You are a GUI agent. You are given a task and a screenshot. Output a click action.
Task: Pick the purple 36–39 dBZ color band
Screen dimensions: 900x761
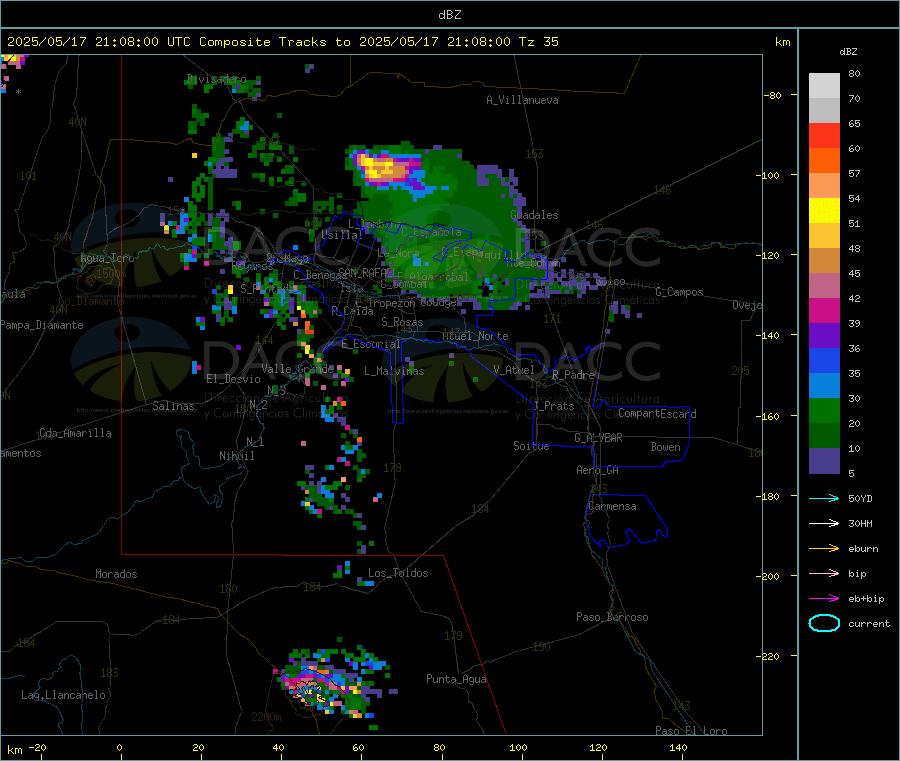click(824, 336)
